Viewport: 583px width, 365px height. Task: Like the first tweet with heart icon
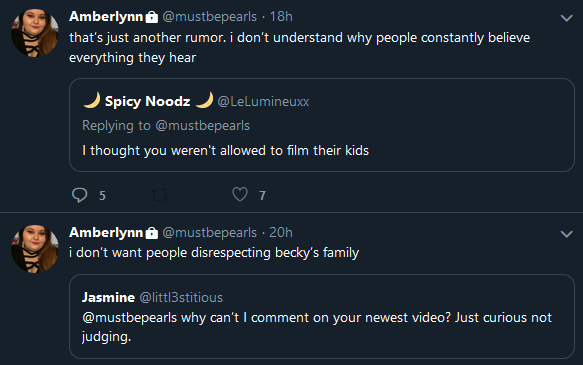(x=240, y=194)
